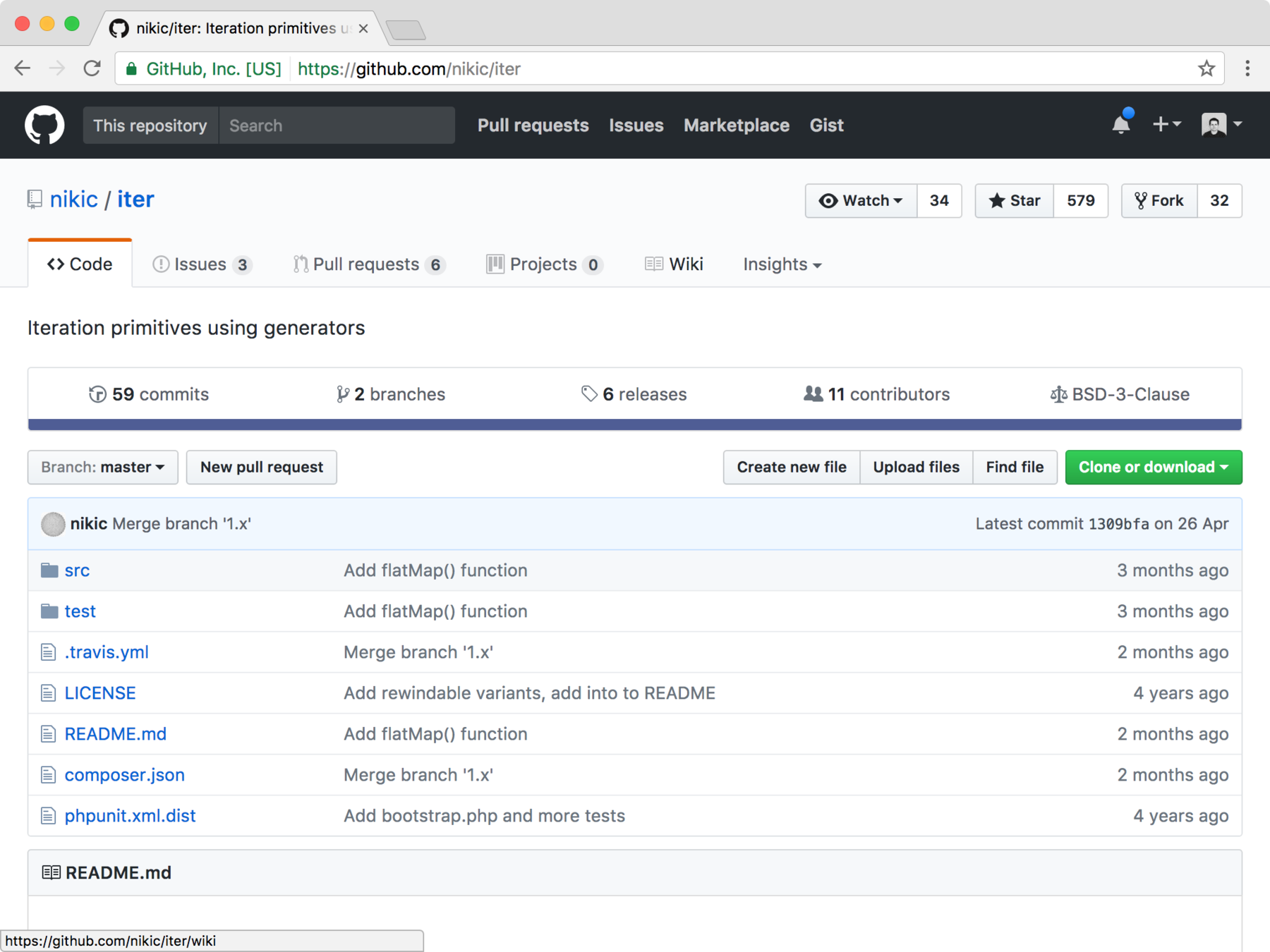Go to Gist
Screen dimensions: 1270x952
pos(826,126)
